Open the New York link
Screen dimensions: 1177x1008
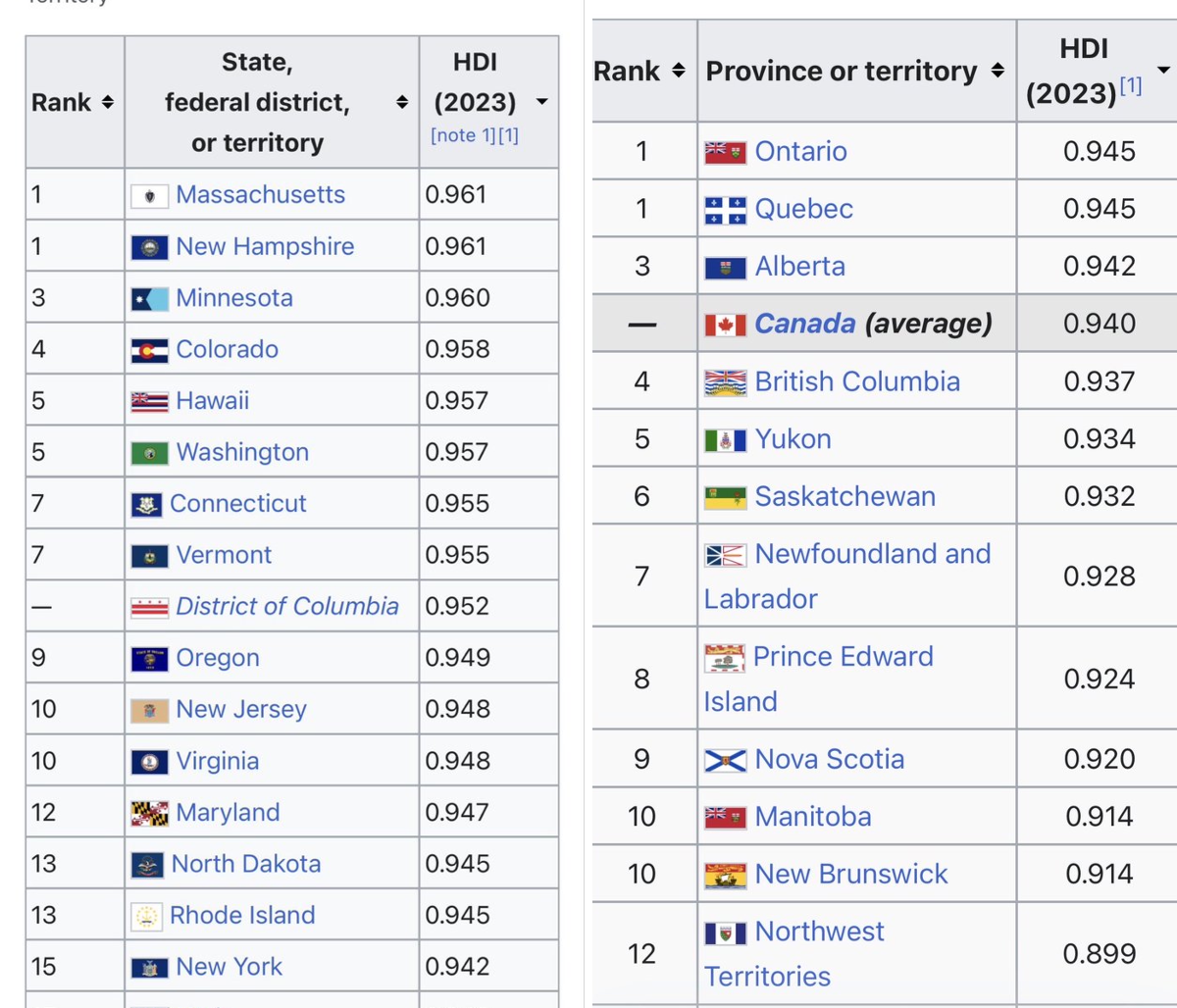[x=230, y=967]
